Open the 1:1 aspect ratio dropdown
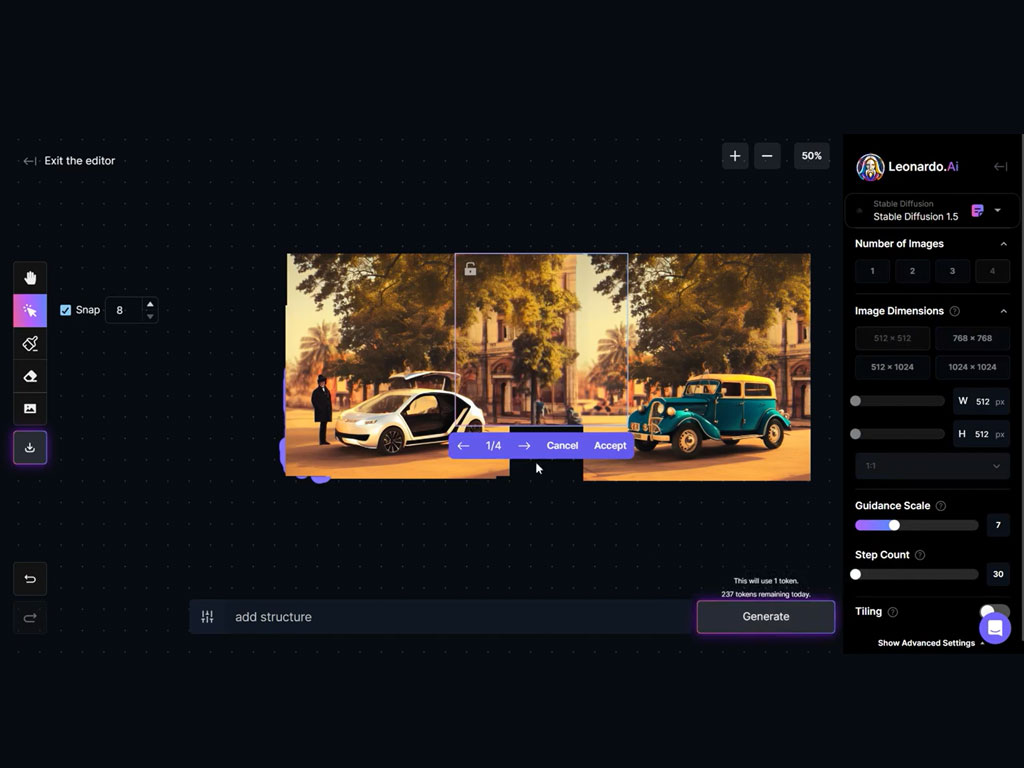The width and height of the screenshot is (1024, 768). [x=932, y=466]
